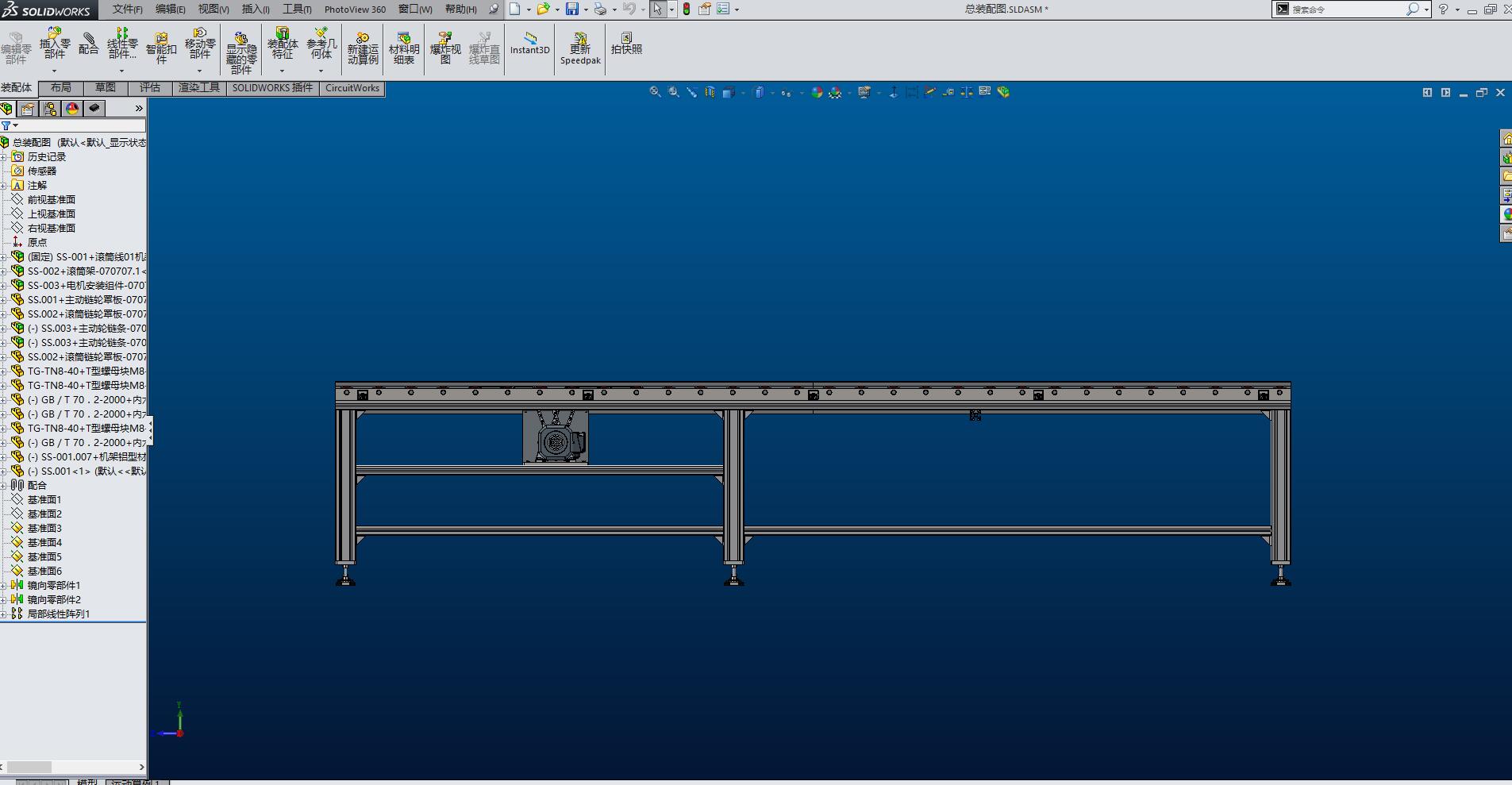Open the 参考几何体 dropdown arrow
This screenshot has width=1512, height=785.
click(321, 71)
